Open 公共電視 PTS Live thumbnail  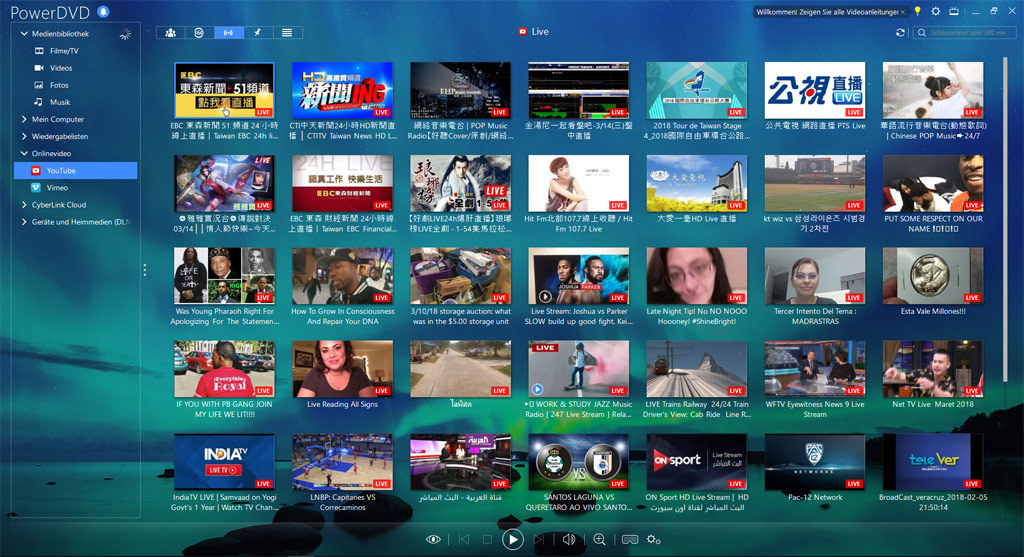tap(814, 90)
